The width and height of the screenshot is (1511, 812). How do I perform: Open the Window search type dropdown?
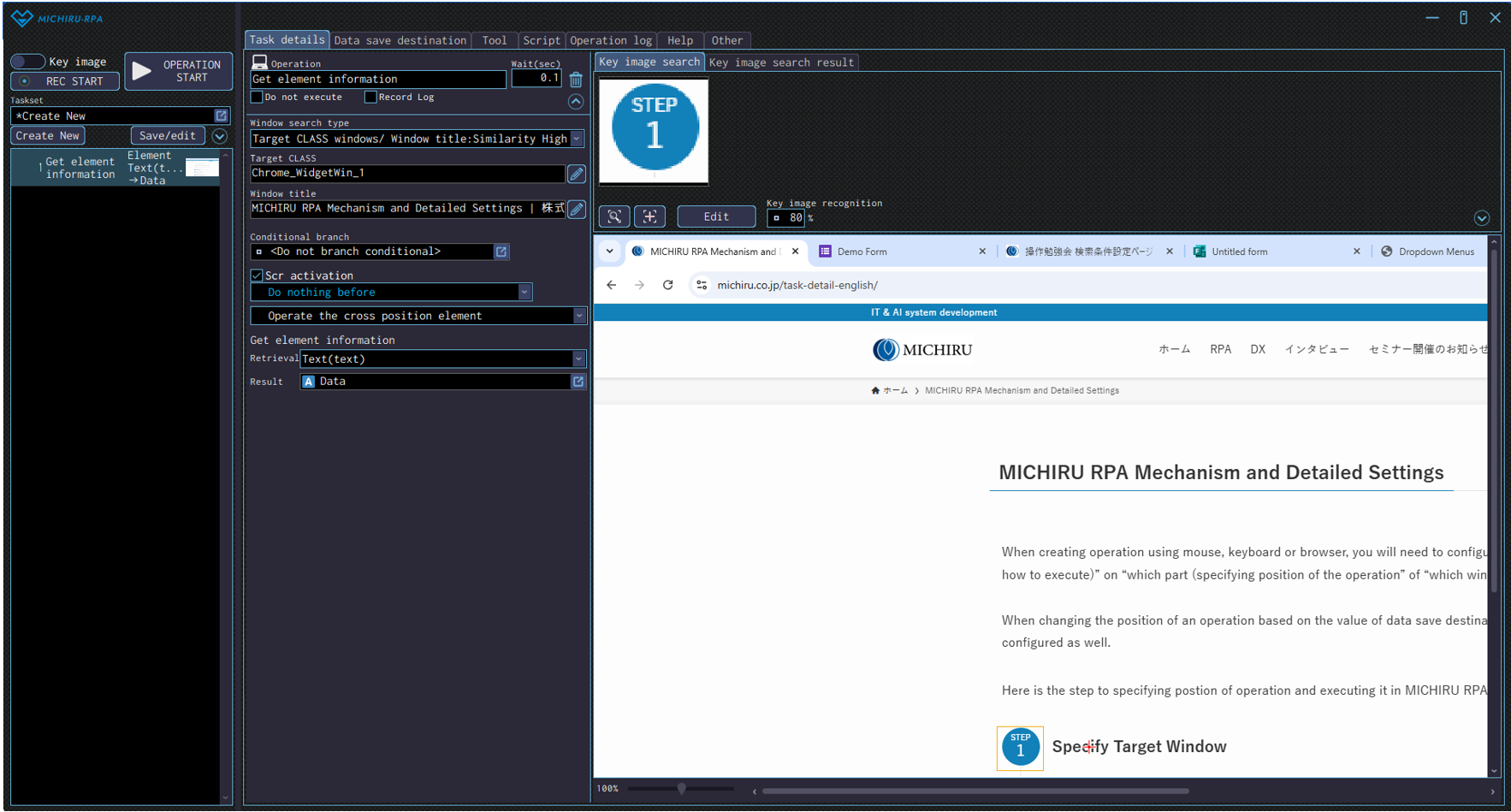tap(577, 139)
